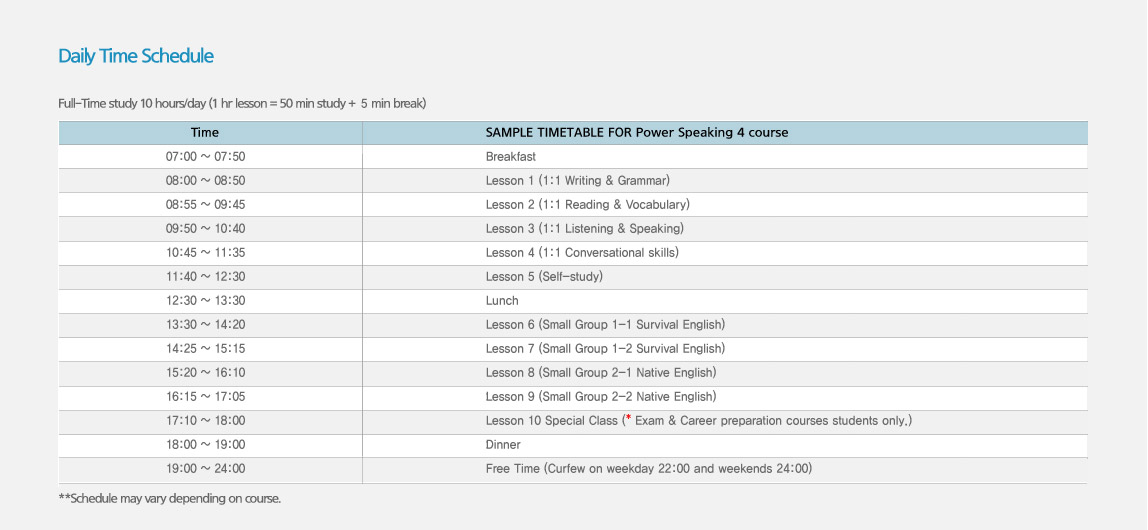This screenshot has height=530, width=1148.
Task: Click the Free Time curfew text
Action: click(x=648, y=469)
